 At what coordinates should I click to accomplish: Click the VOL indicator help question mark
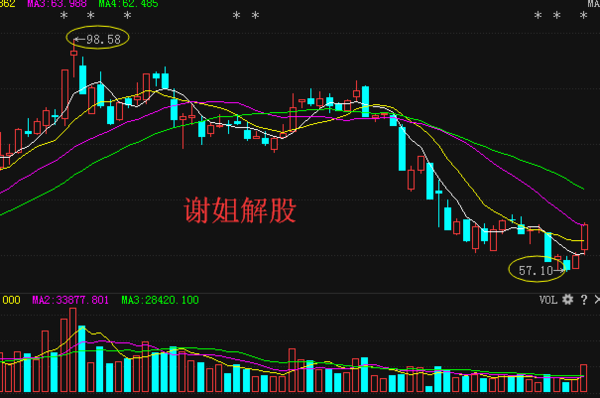tap(584, 300)
